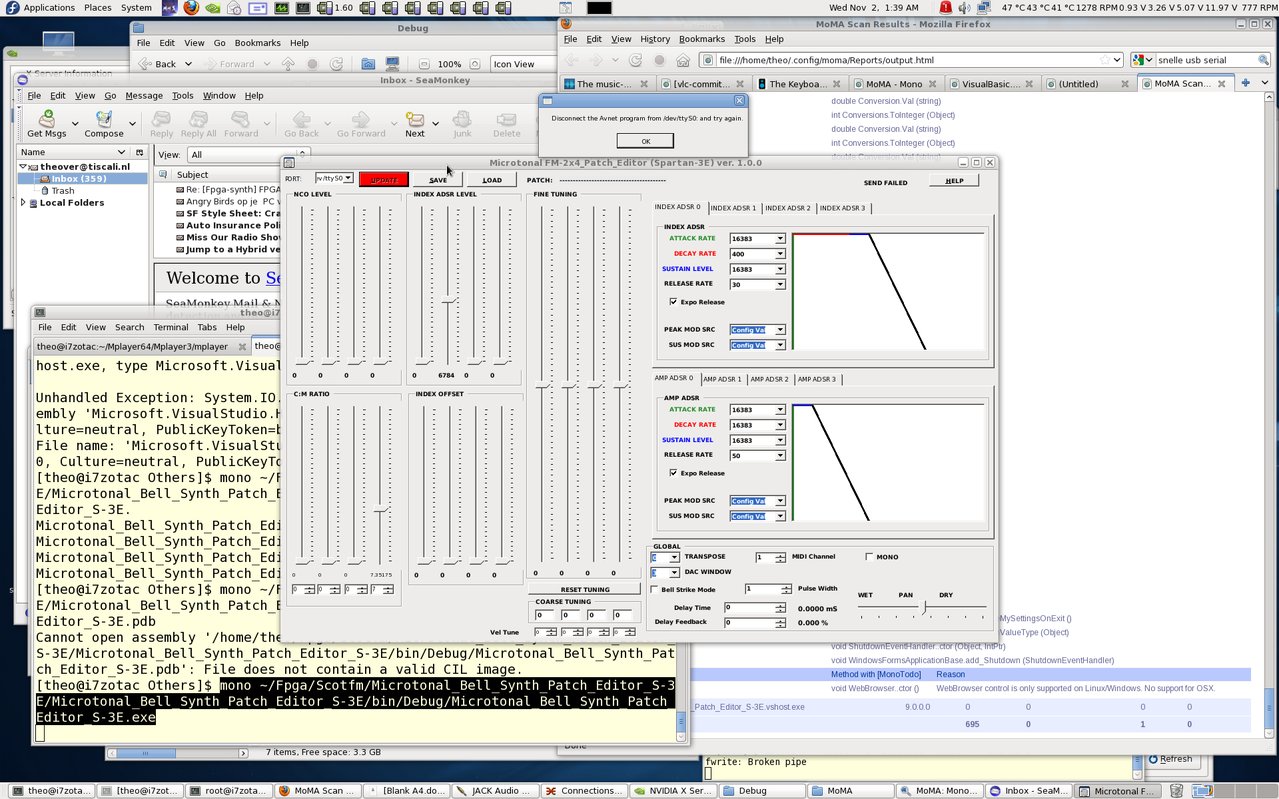Viewport: 1279px width, 799px height.
Task: Open the Terminal menu in terminal window
Action: click(x=170, y=327)
